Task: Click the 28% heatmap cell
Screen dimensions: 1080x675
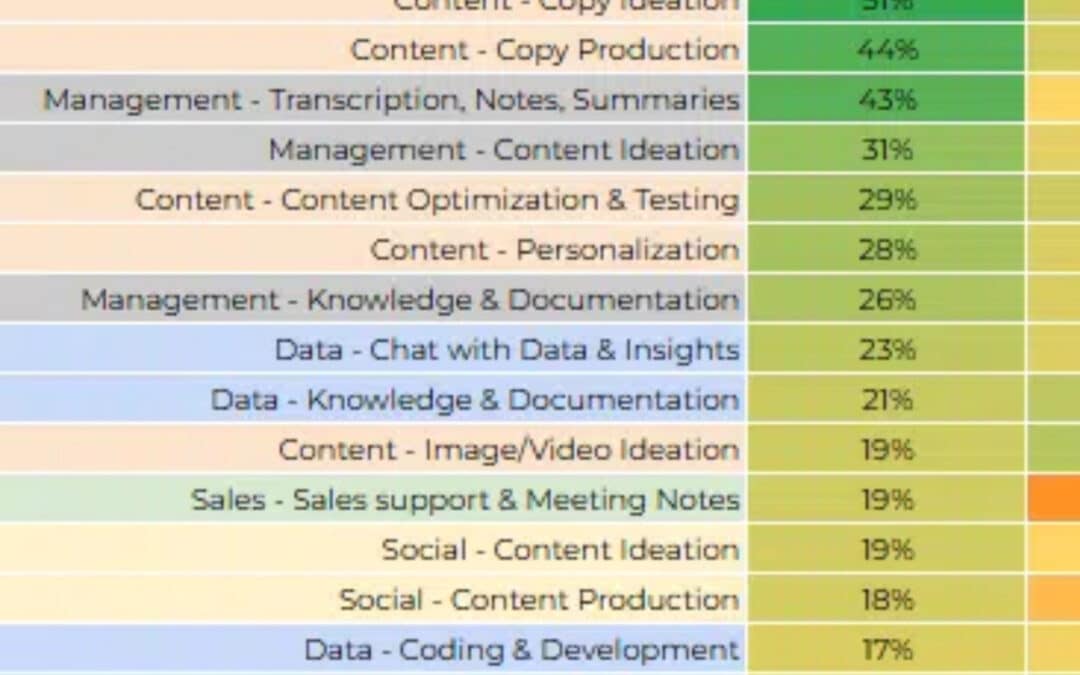Action: pos(886,249)
